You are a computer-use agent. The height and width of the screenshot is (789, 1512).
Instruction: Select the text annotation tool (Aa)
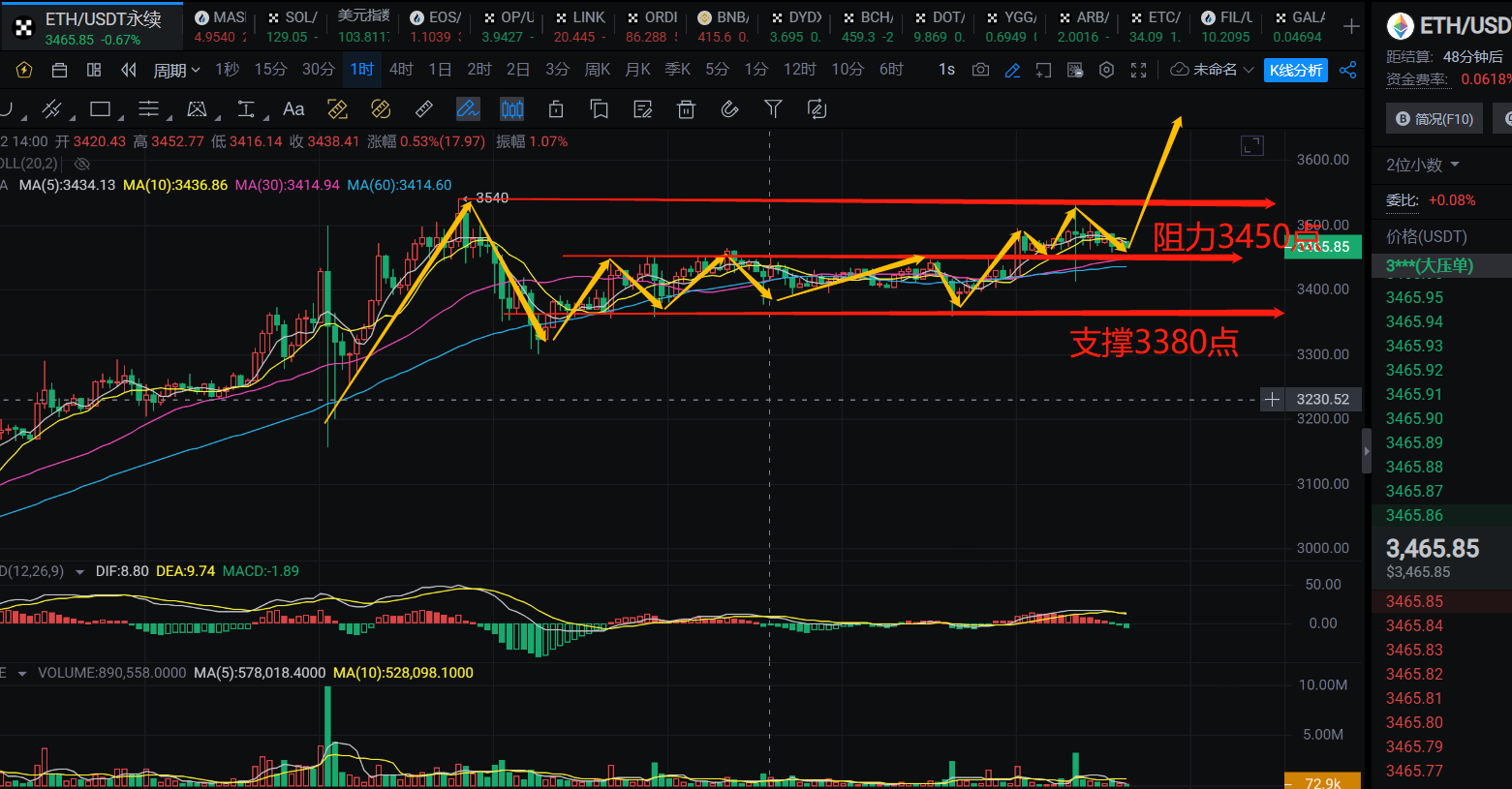pos(293,109)
